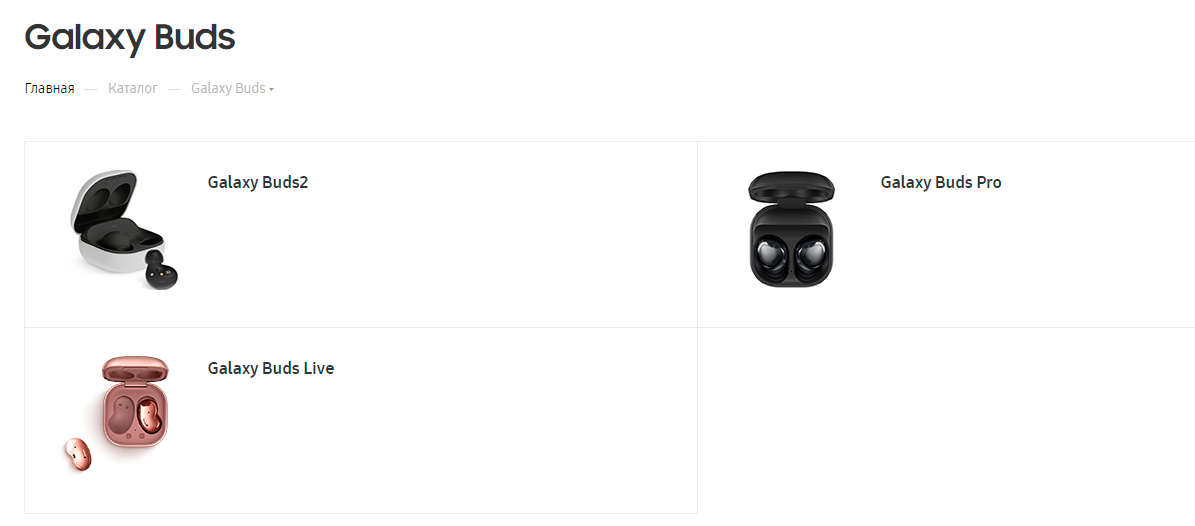
Task: Open the Galaxy Buds2 product title
Action: [x=258, y=183]
